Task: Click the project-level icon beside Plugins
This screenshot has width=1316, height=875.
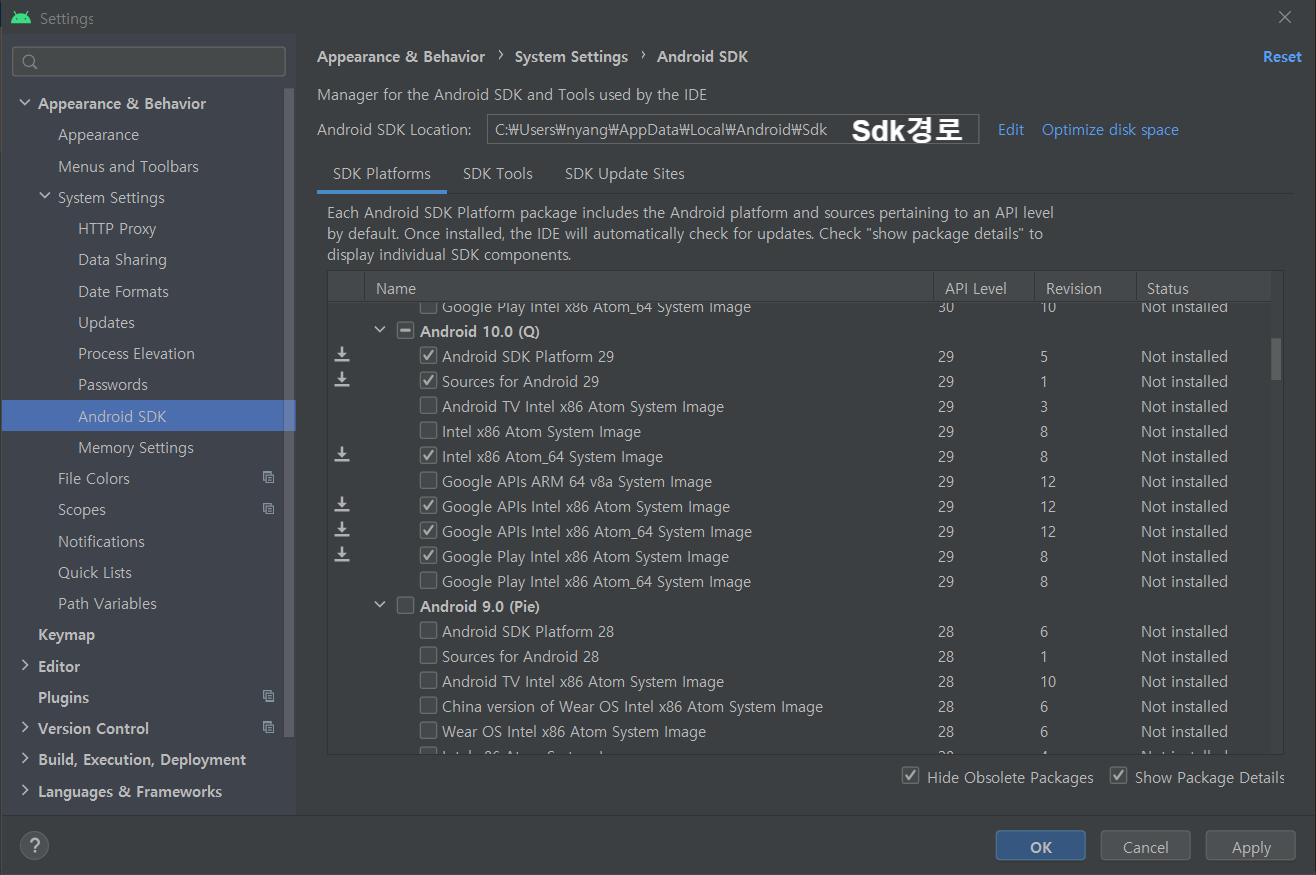Action: click(268, 696)
